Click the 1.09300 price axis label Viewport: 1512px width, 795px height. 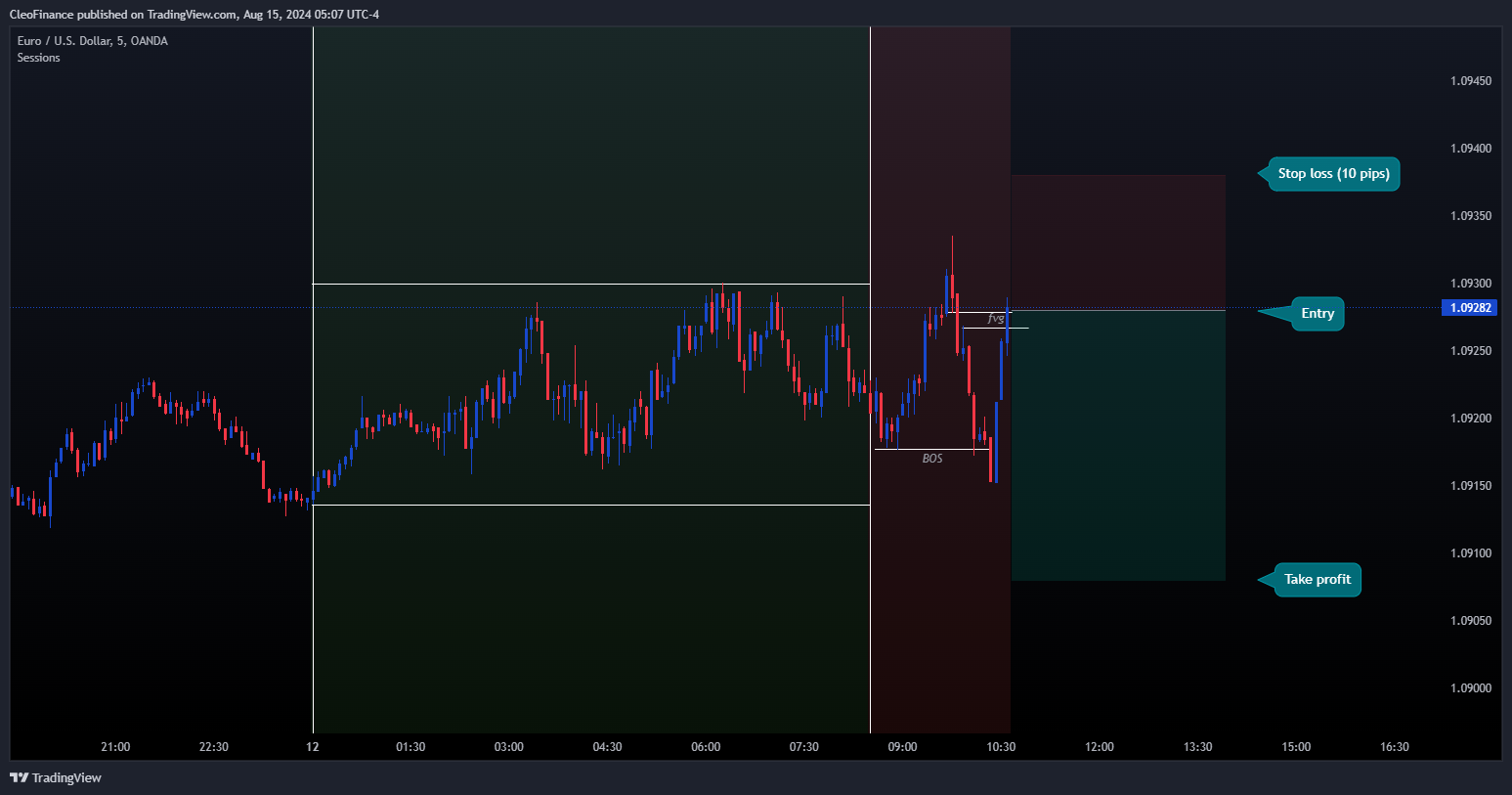1471,284
